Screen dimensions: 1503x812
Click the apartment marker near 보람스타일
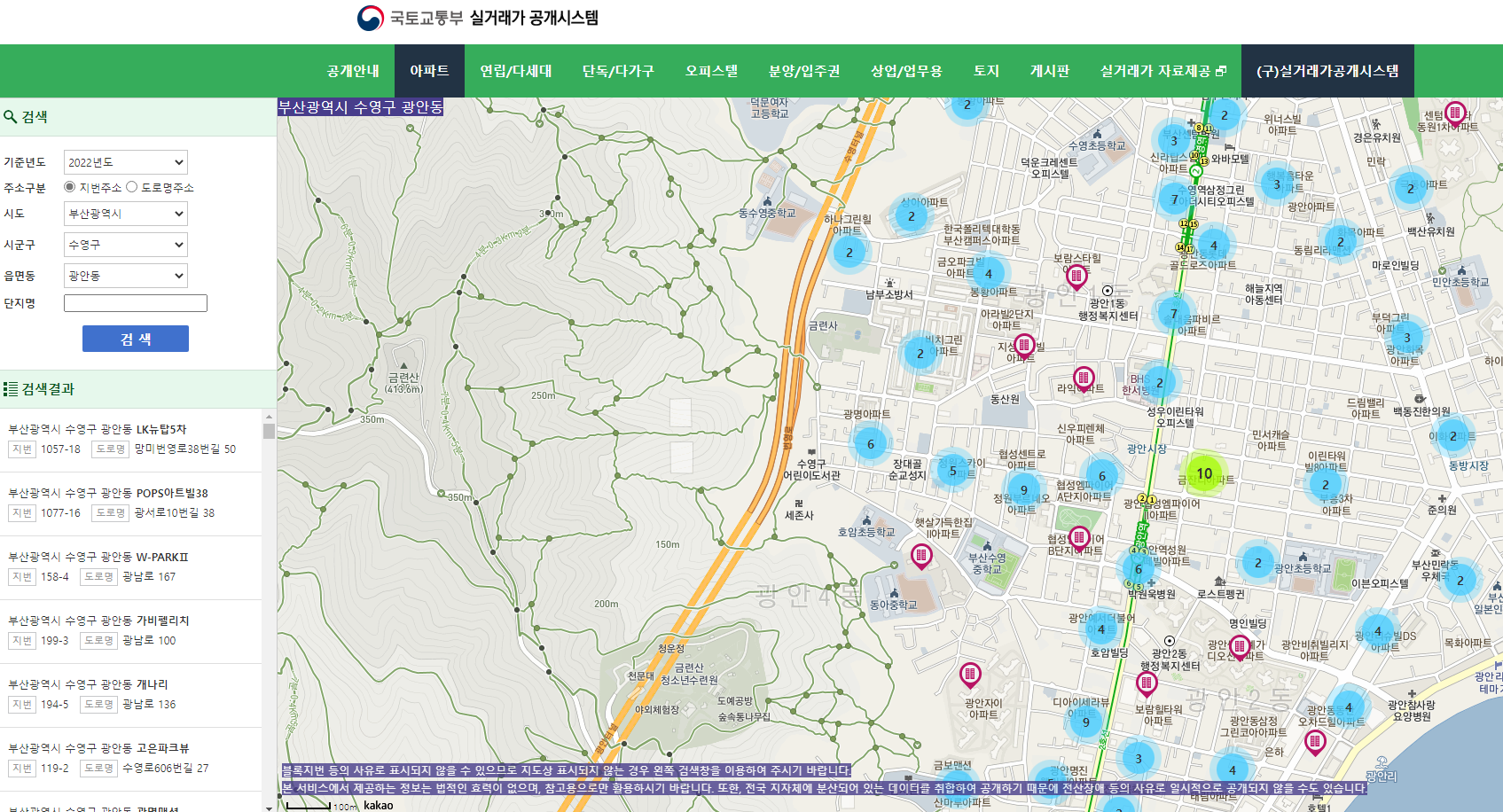tap(1076, 277)
